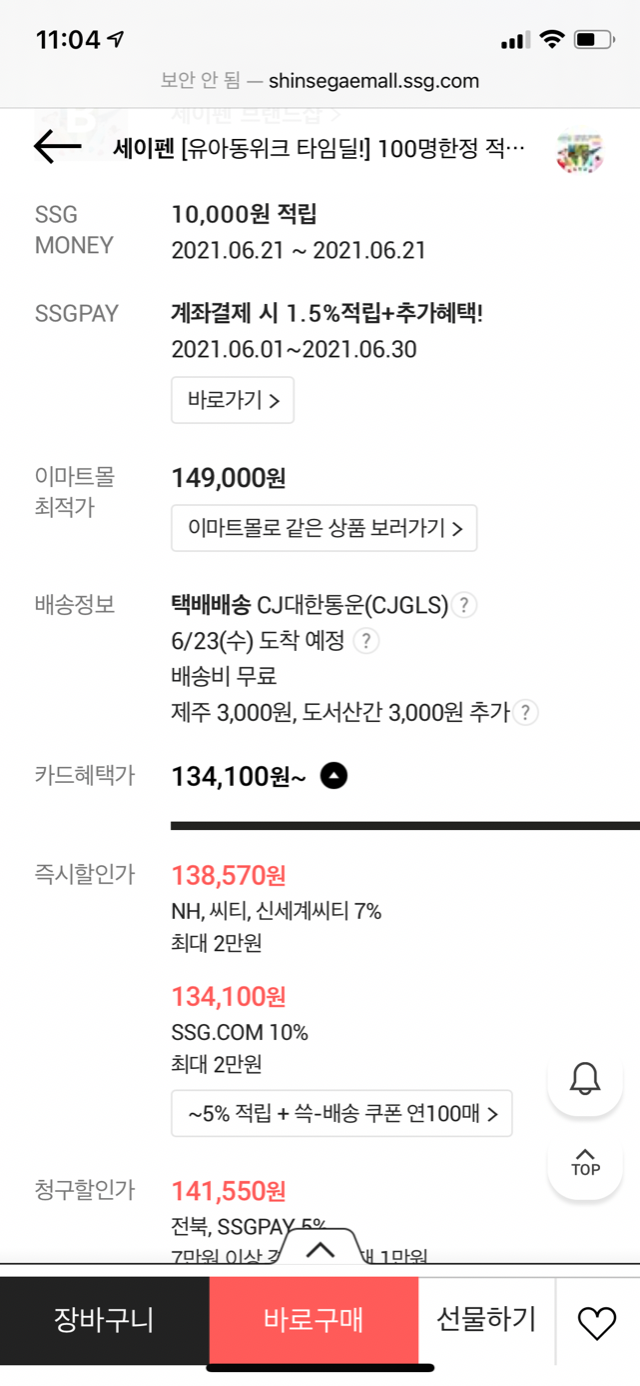
Task: Choose 선물하기 to send as gift
Action: [486, 1320]
